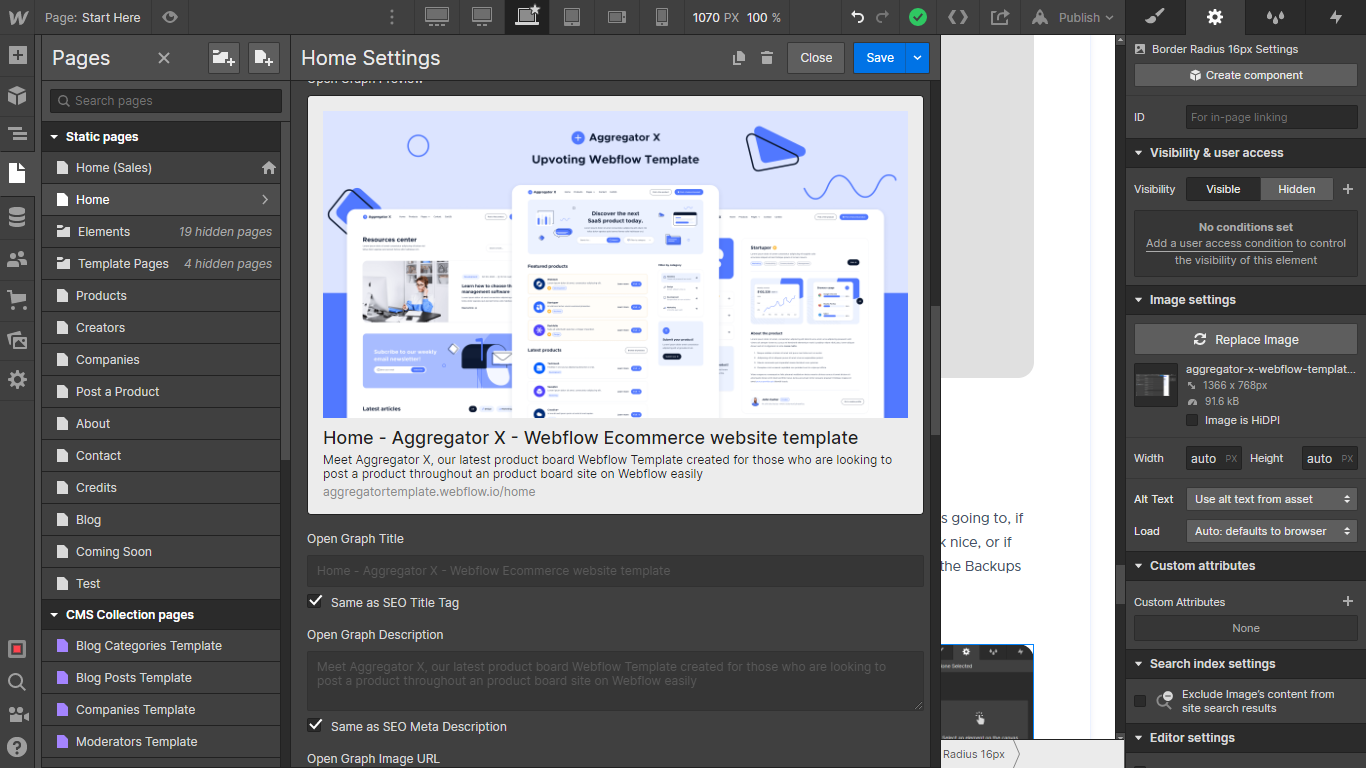
Task: Select the largest desktop breakpoint icon
Action: [436, 17]
